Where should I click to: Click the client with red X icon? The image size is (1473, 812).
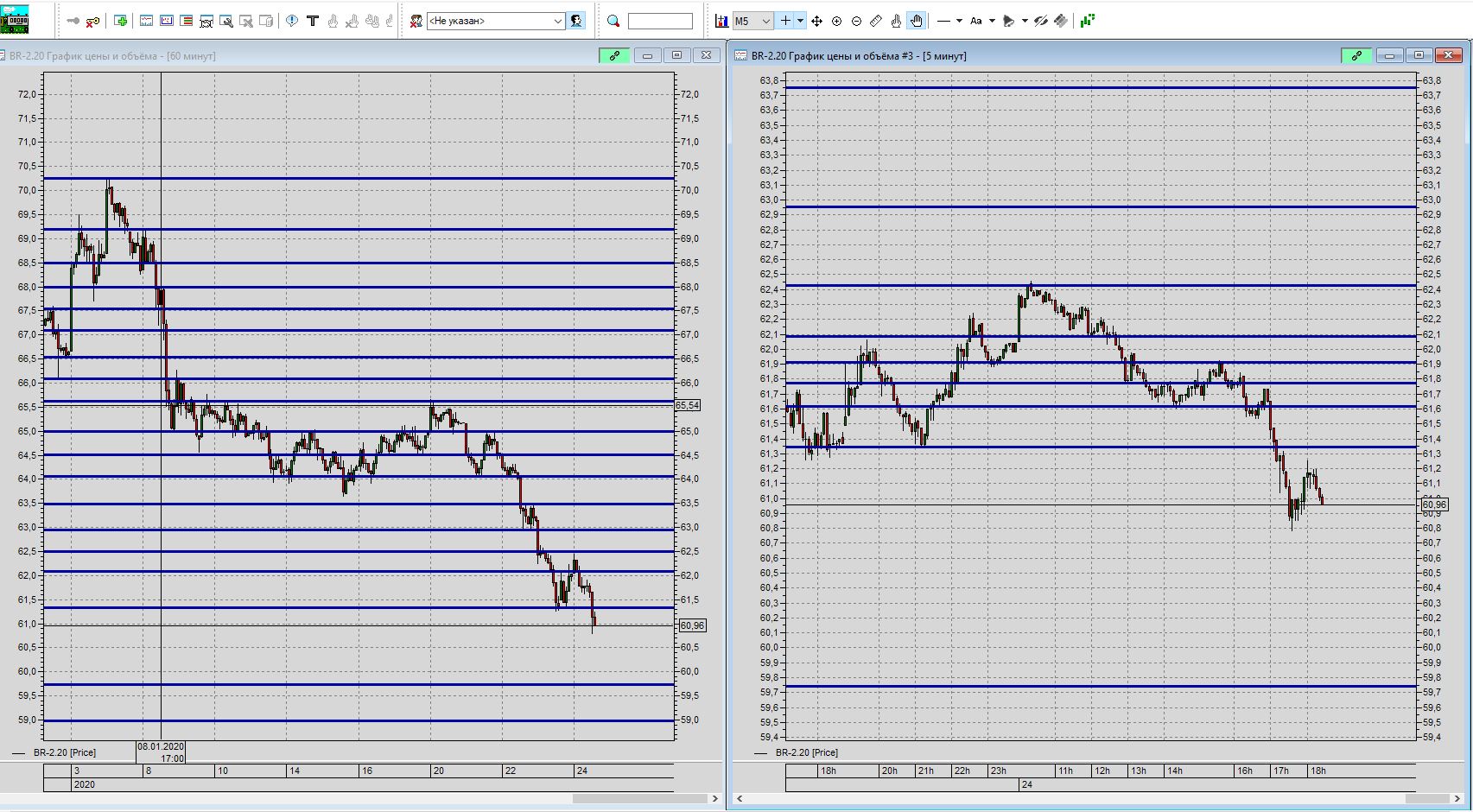tap(416, 21)
